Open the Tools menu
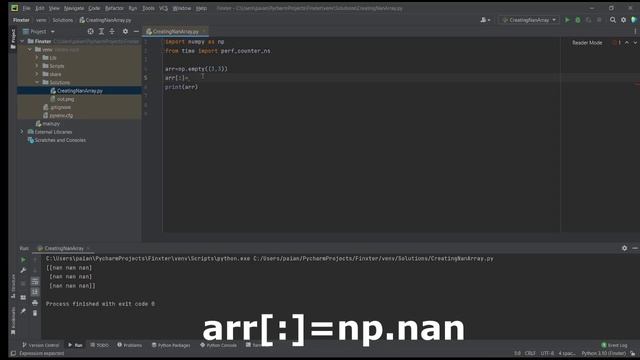Image resolution: width=640 pixels, height=360 pixels. coord(148,8)
